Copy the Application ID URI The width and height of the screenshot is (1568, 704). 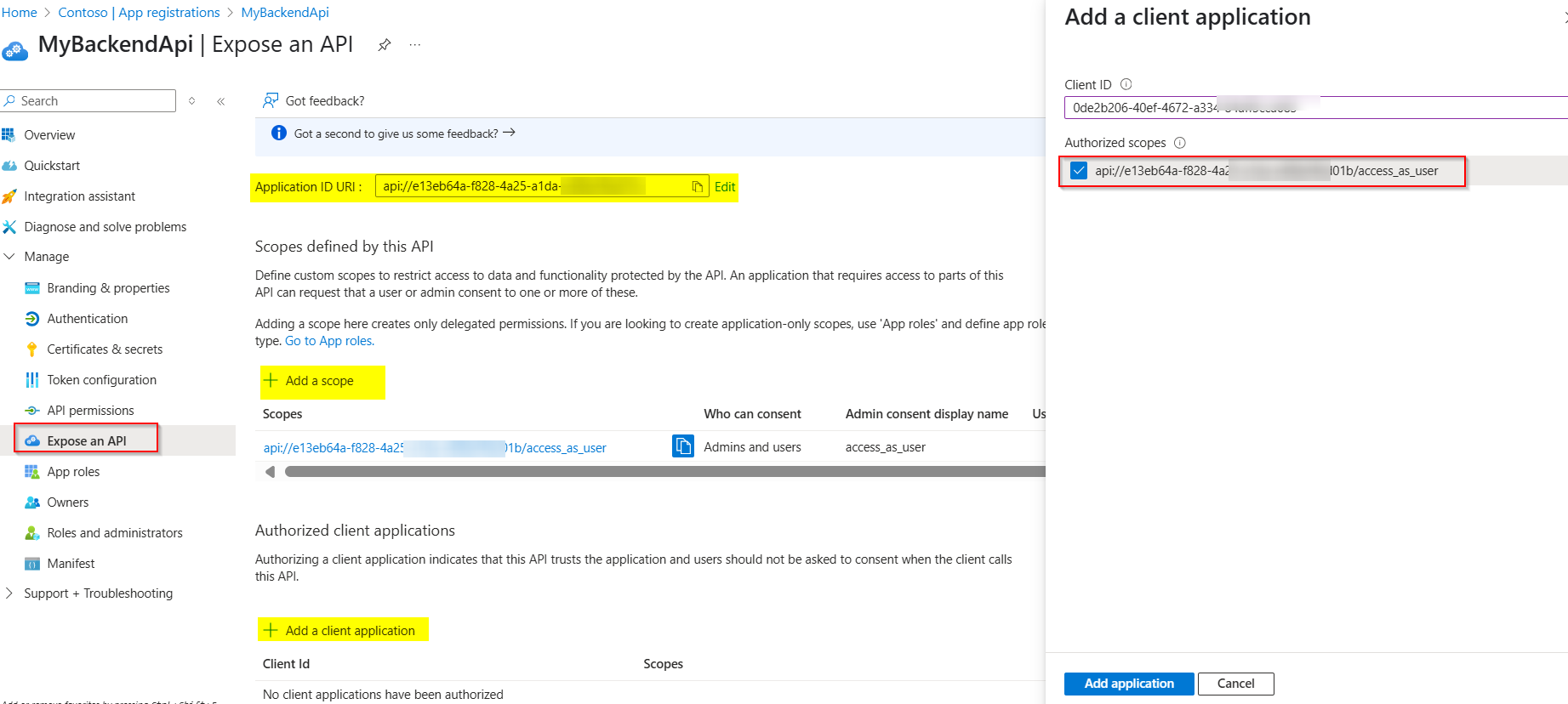click(x=697, y=187)
